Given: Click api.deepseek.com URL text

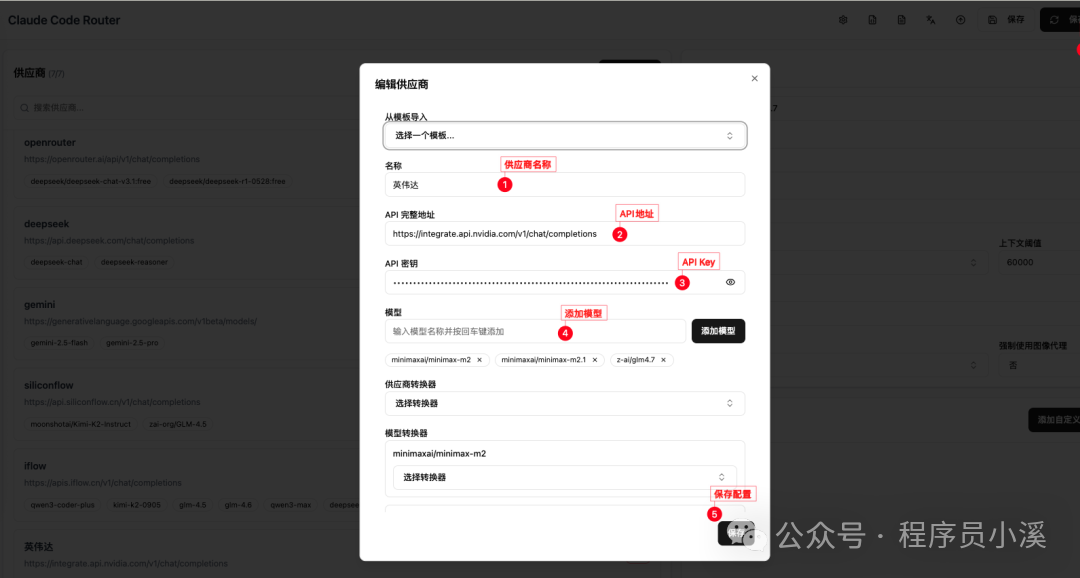Looking at the screenshot, I should tap(109, 240).
